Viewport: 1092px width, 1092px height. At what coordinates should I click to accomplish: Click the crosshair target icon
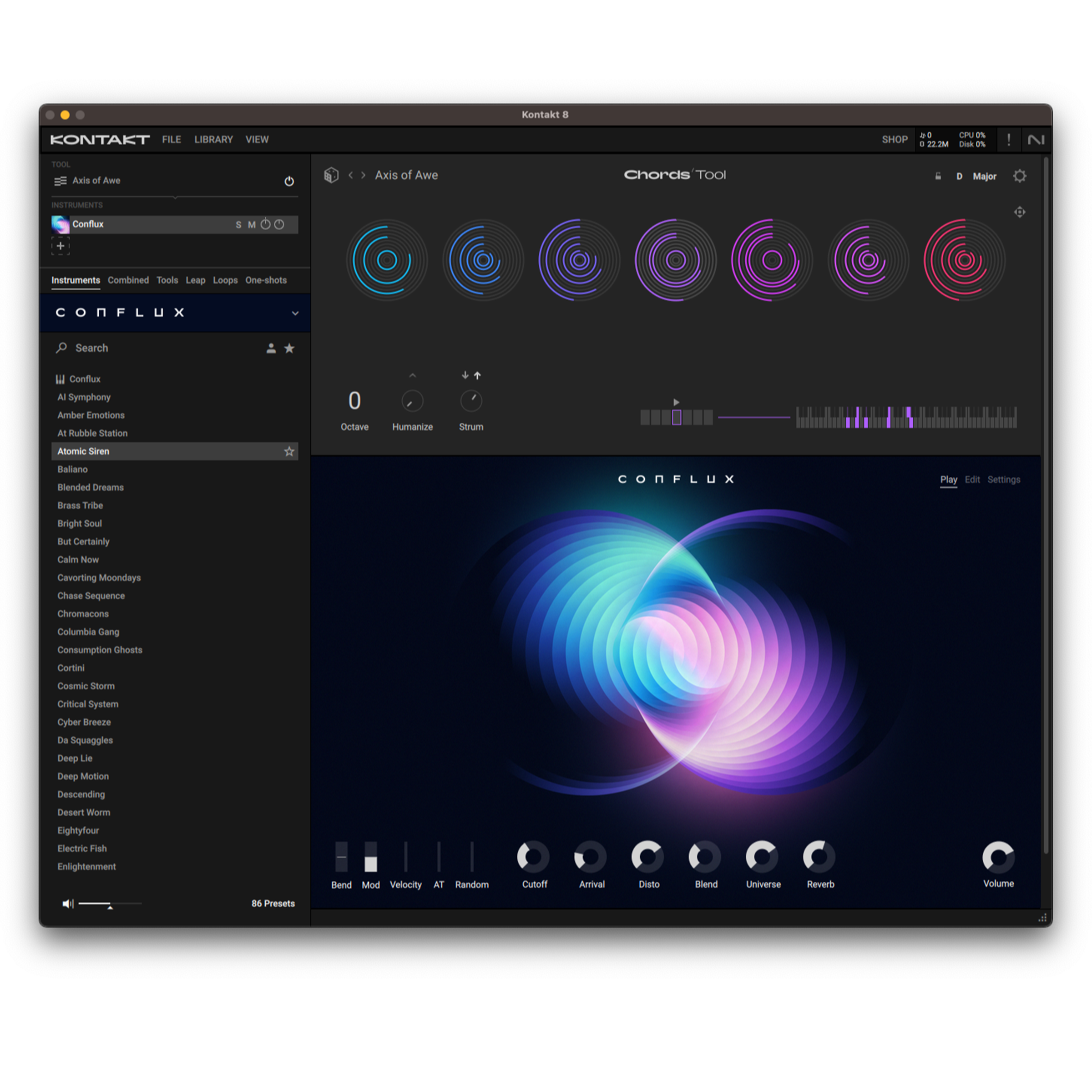coord(1019,212)
